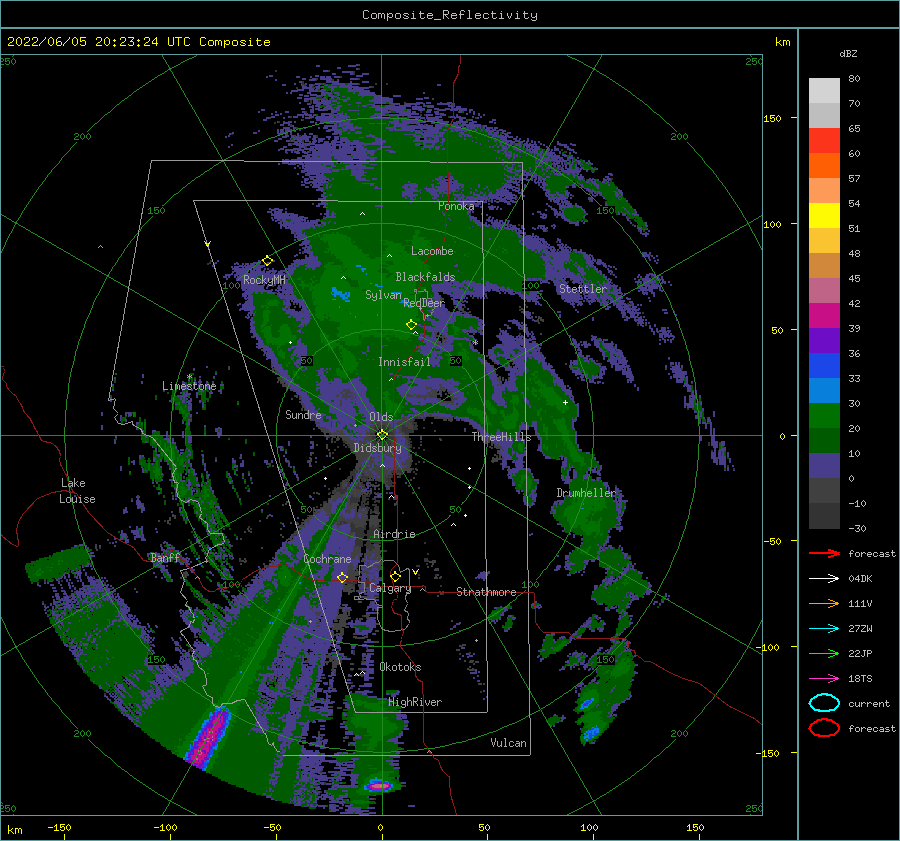The image size is (900, 841).
Task: Click the magenta storm cell at southwest edge
Action: pyautogui.click(x=208, y=737)
